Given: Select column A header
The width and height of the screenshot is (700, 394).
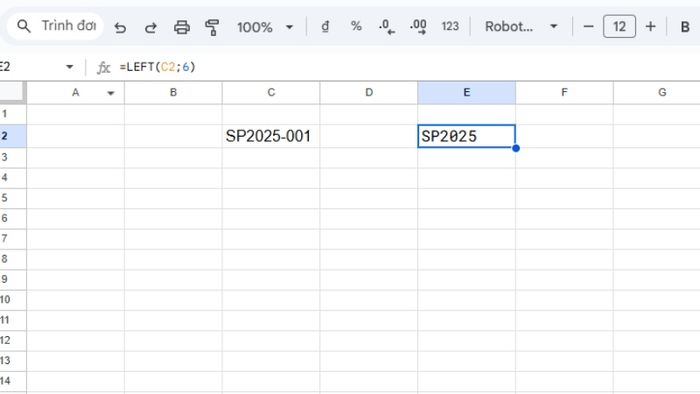Looking at the screenshot, I should click(75, 93).
